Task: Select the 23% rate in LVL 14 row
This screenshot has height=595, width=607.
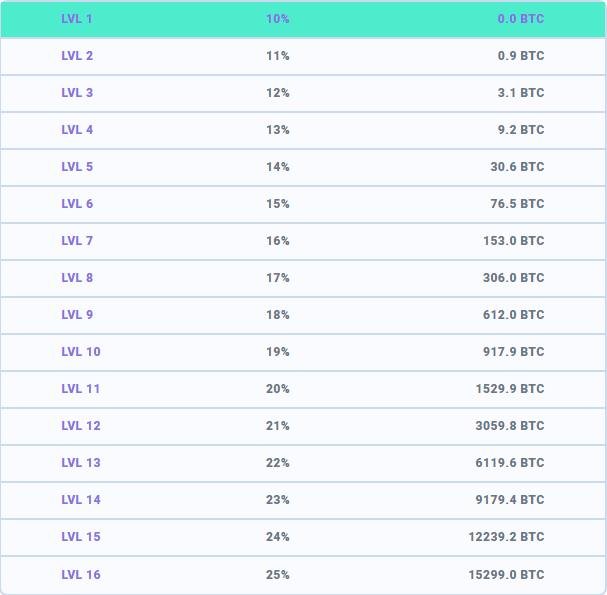Action: point(278,500)
